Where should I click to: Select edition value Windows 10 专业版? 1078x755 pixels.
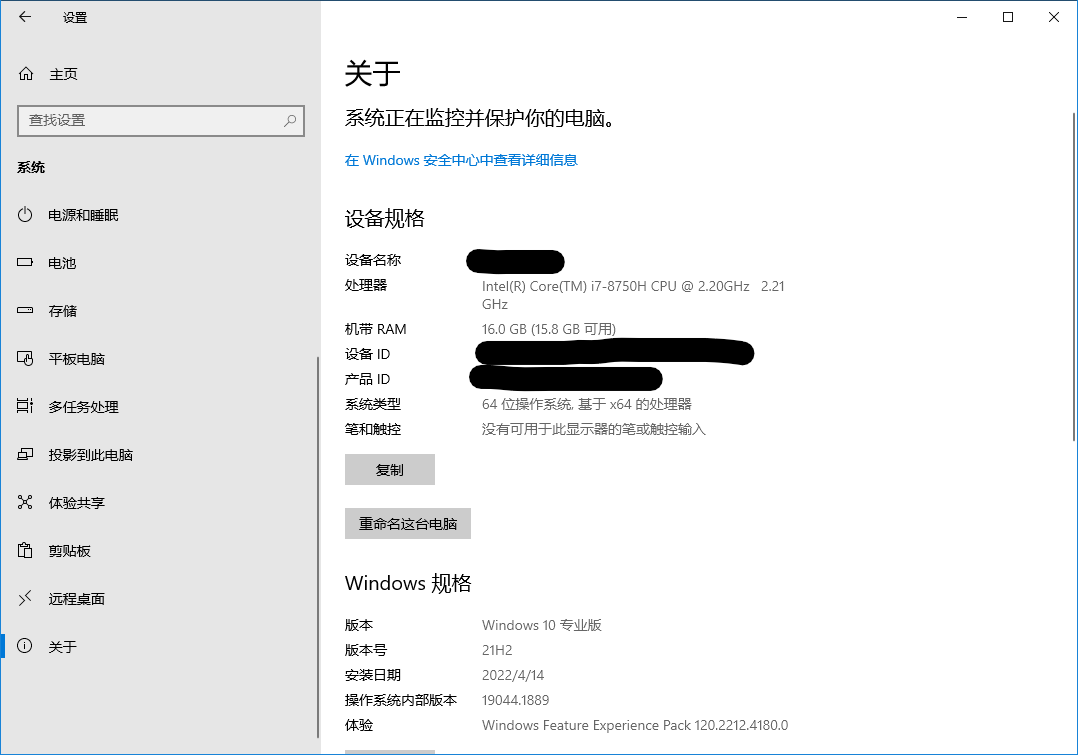[x=542, y=625]
